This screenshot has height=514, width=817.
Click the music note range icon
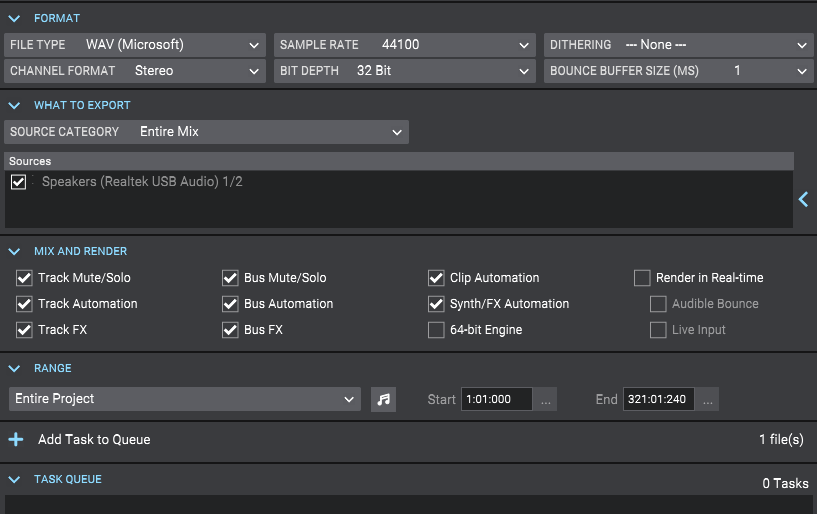(x=383, y=399)
